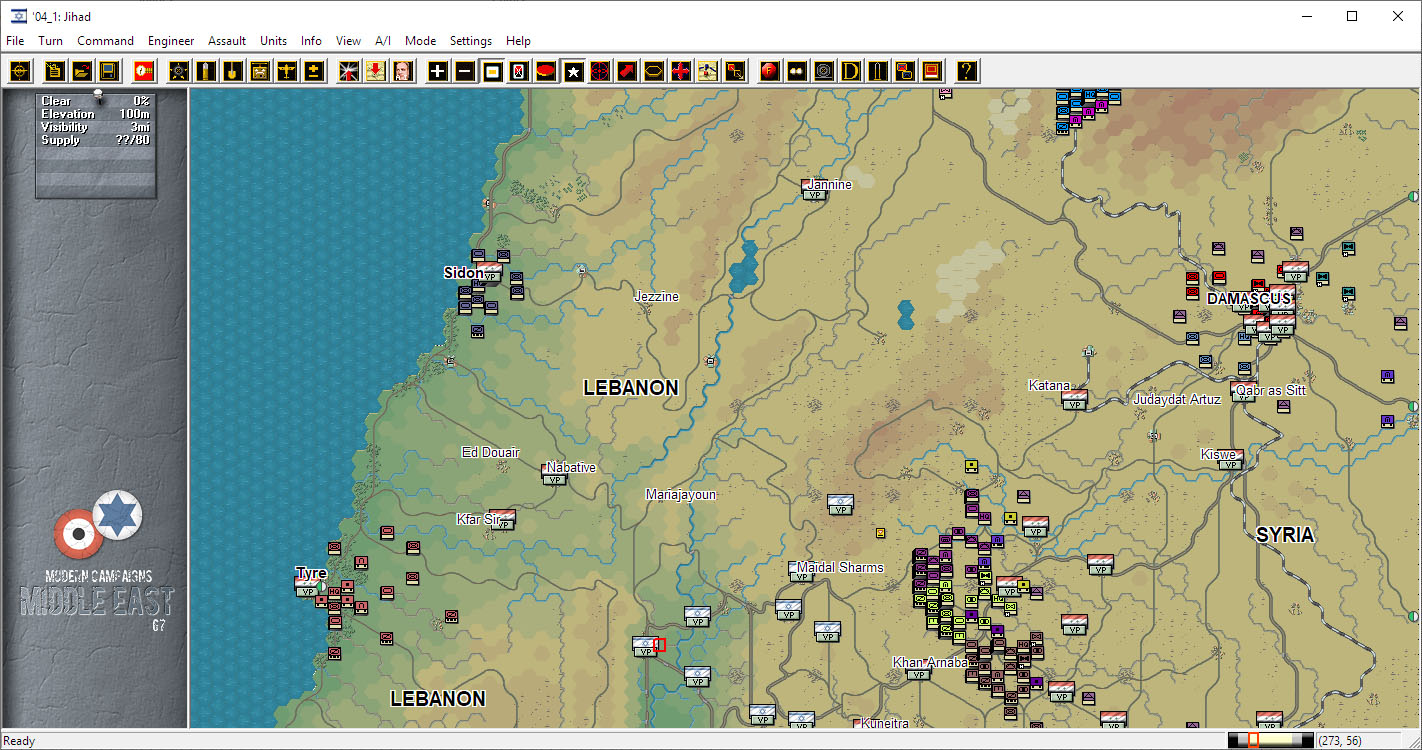Toggle the hexagon outline button
This screenshot has width=1422, height=750.
pyautogui.click(x=654, y=71)
